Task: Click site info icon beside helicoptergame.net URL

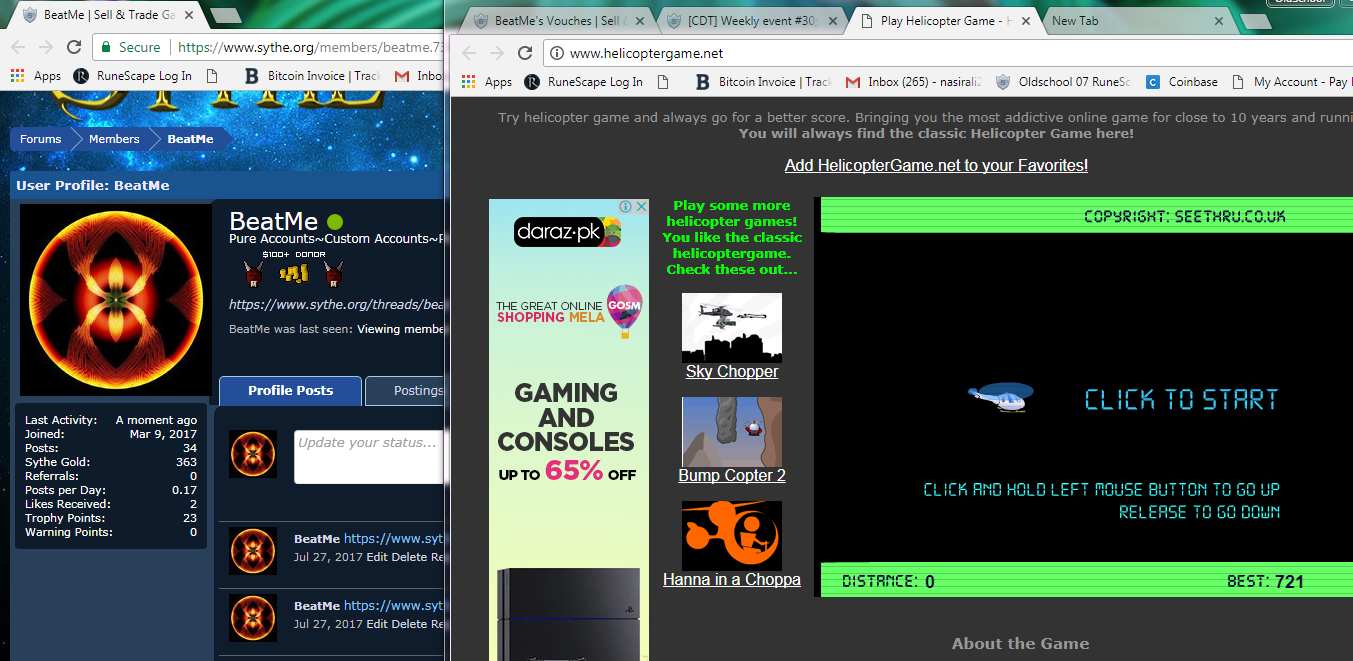Action: coord(557,53)
